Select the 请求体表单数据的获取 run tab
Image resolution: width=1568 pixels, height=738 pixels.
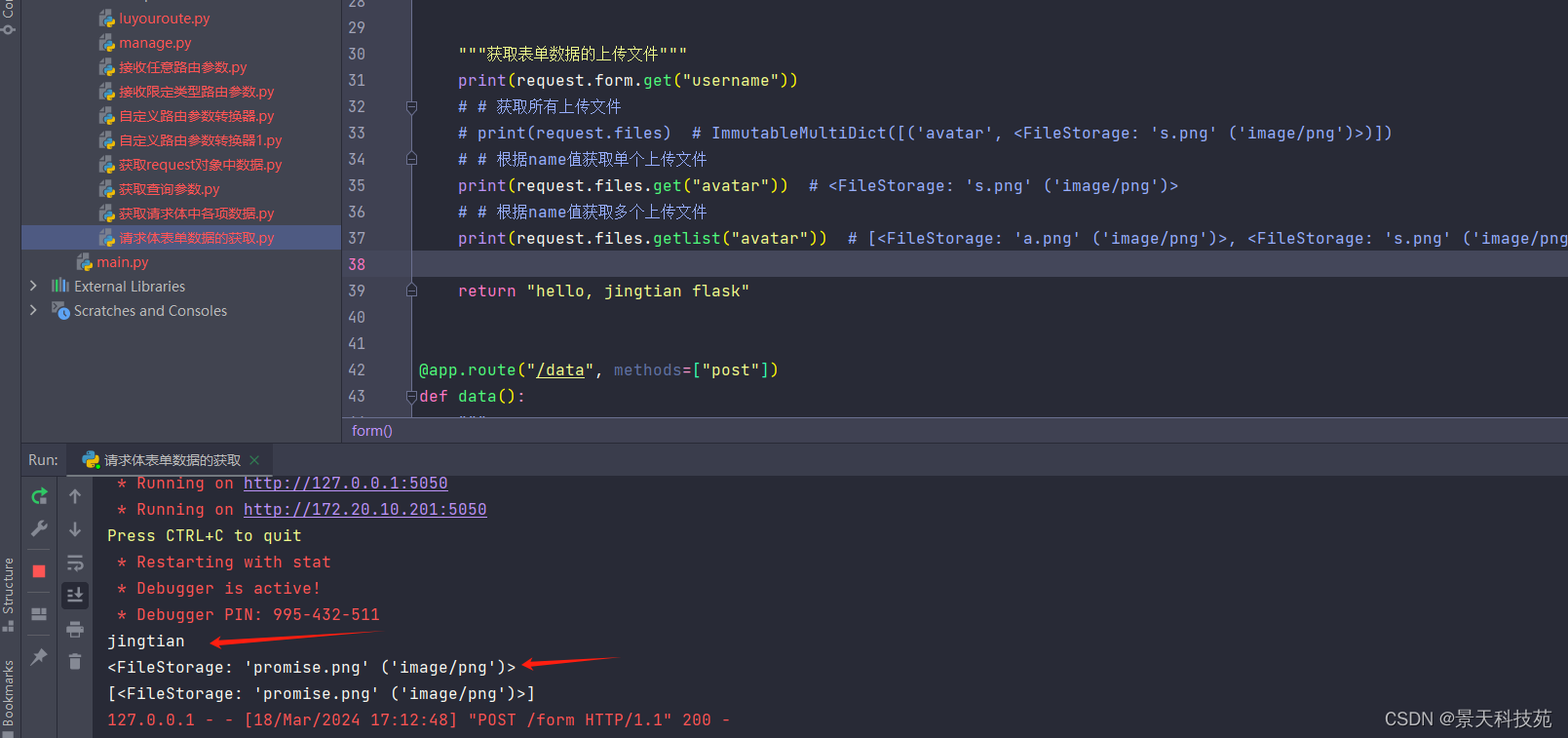point(172,460)
